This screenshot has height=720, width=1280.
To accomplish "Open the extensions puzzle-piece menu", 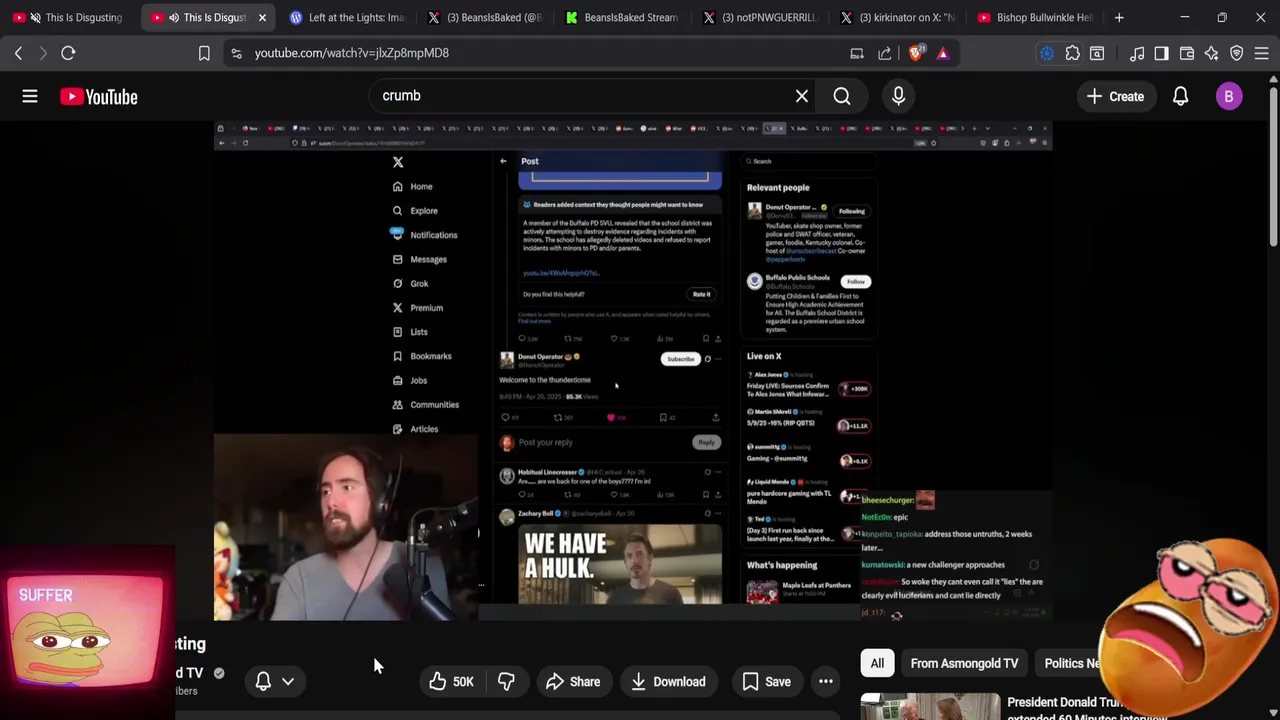I will click(1072, 53).
